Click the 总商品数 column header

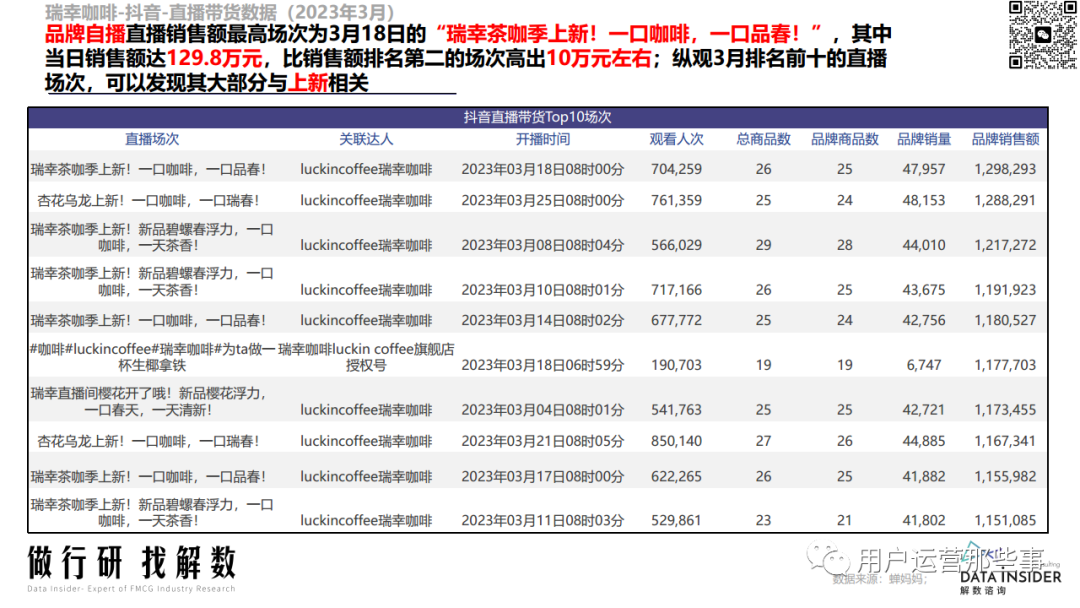(x=763, y=139)
